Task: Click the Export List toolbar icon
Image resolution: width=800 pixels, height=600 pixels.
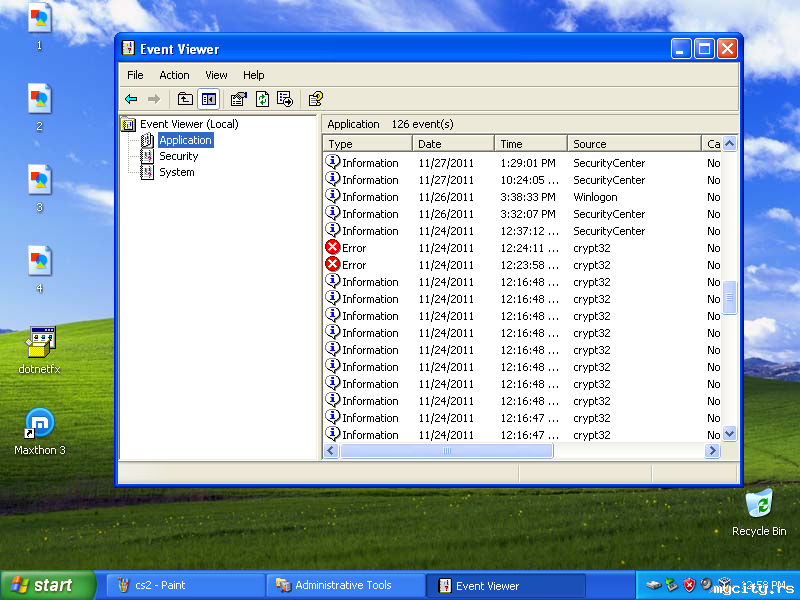Action: (285, 99)
